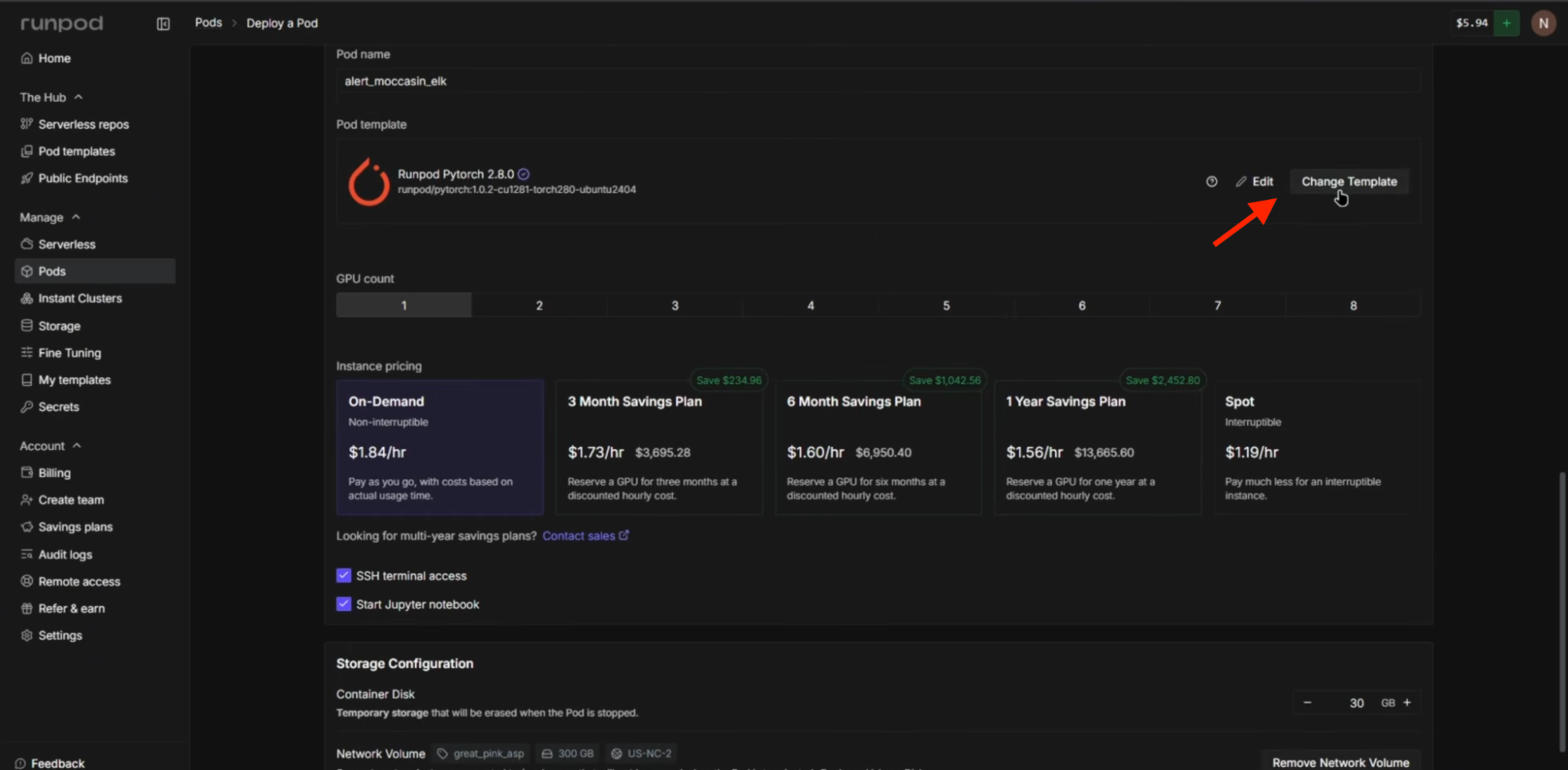Set GPU count to 2

pos(539,305)
